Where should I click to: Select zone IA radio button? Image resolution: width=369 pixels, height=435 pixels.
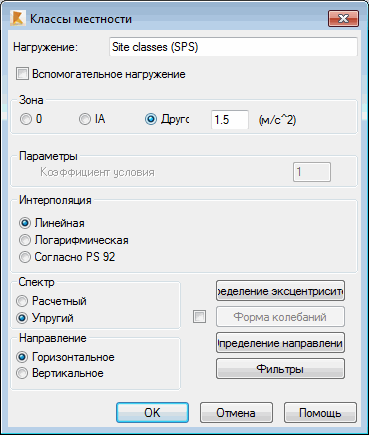[85, 119]
